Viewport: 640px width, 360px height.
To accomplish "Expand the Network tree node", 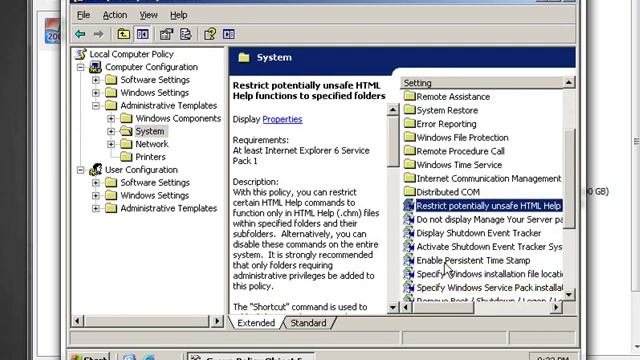I will (111, 144).
